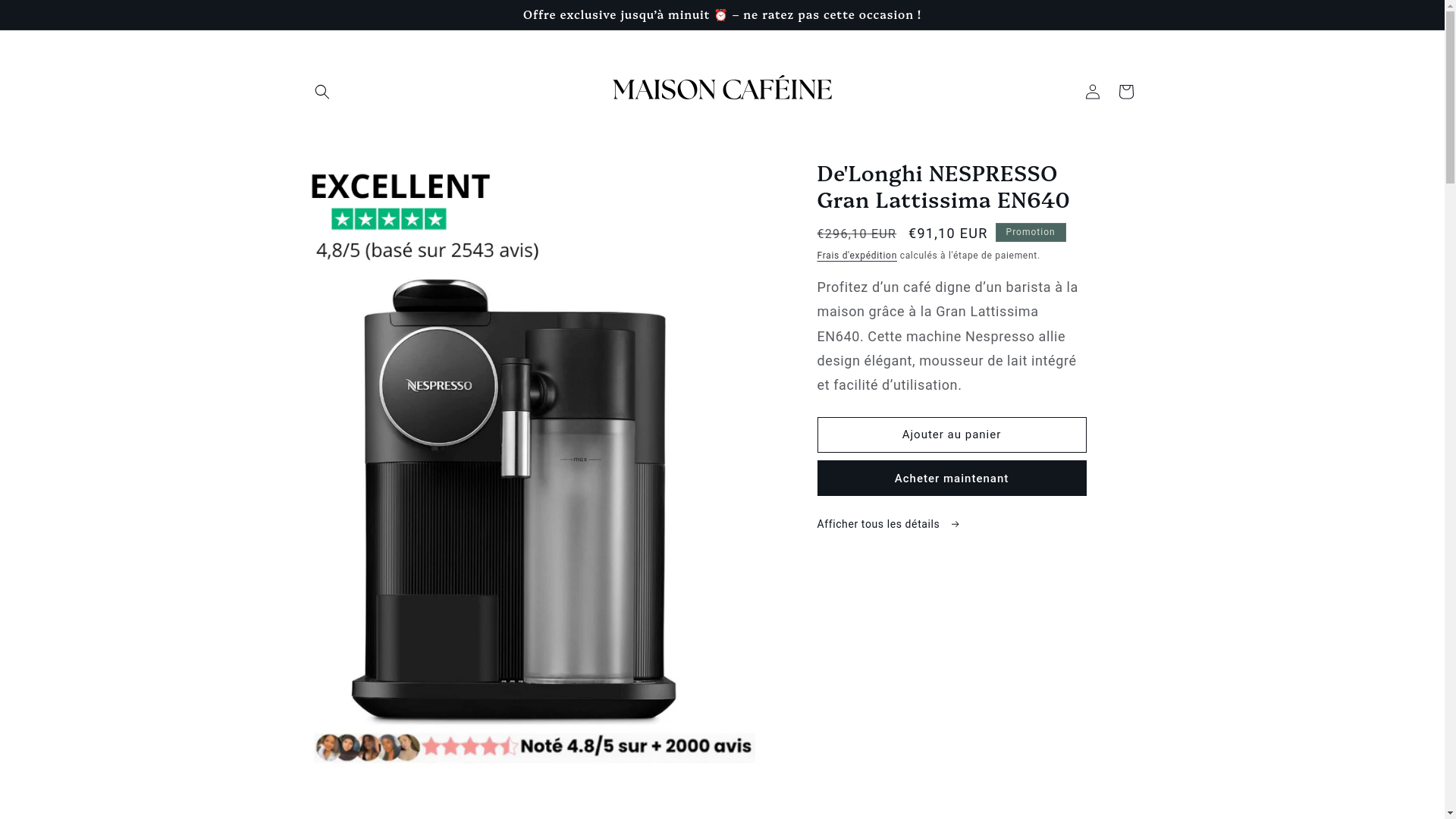Open the search magnifier icon

pyautogui.click(x=322, y=92)
